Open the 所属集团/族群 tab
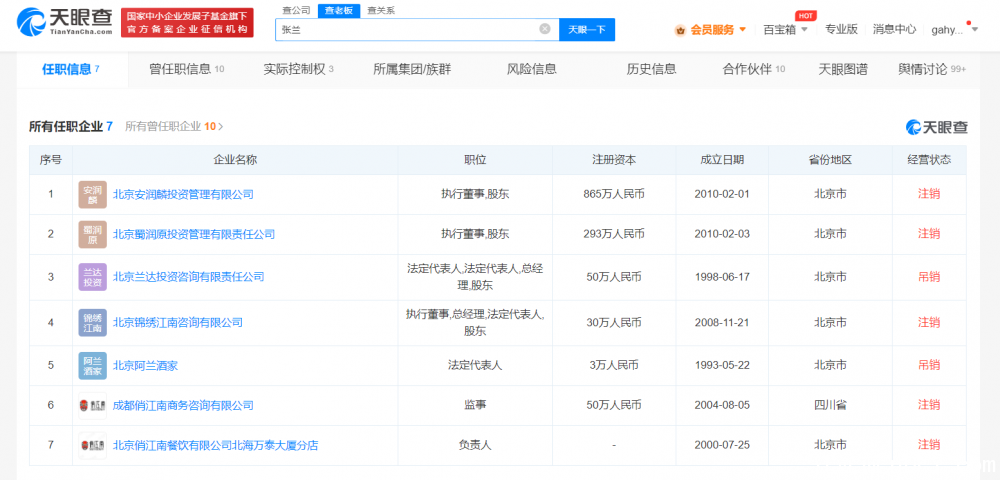Screen dimensions: 1000x480 (x=412, y=69)
